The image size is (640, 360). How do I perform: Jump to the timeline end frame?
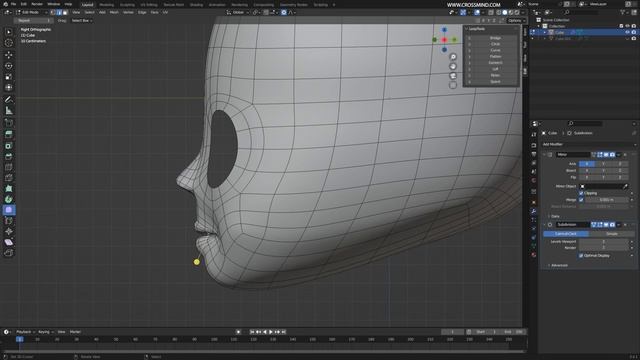point(284,332)
